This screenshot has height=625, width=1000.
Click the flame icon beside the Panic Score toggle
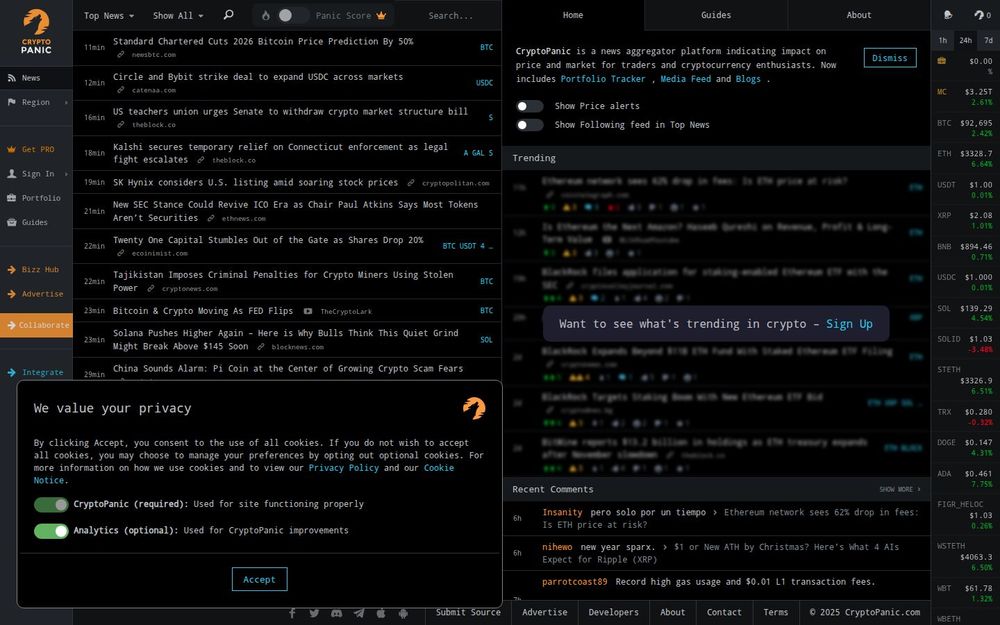tap(266, 15)
